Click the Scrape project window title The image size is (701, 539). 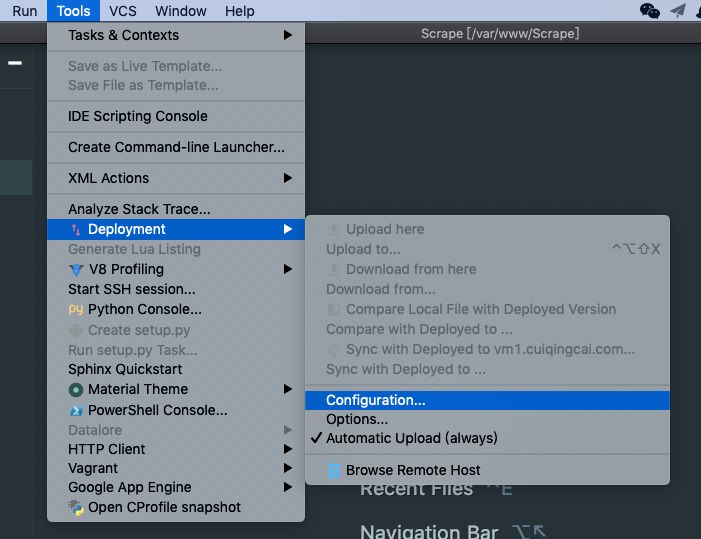[500, 34]
